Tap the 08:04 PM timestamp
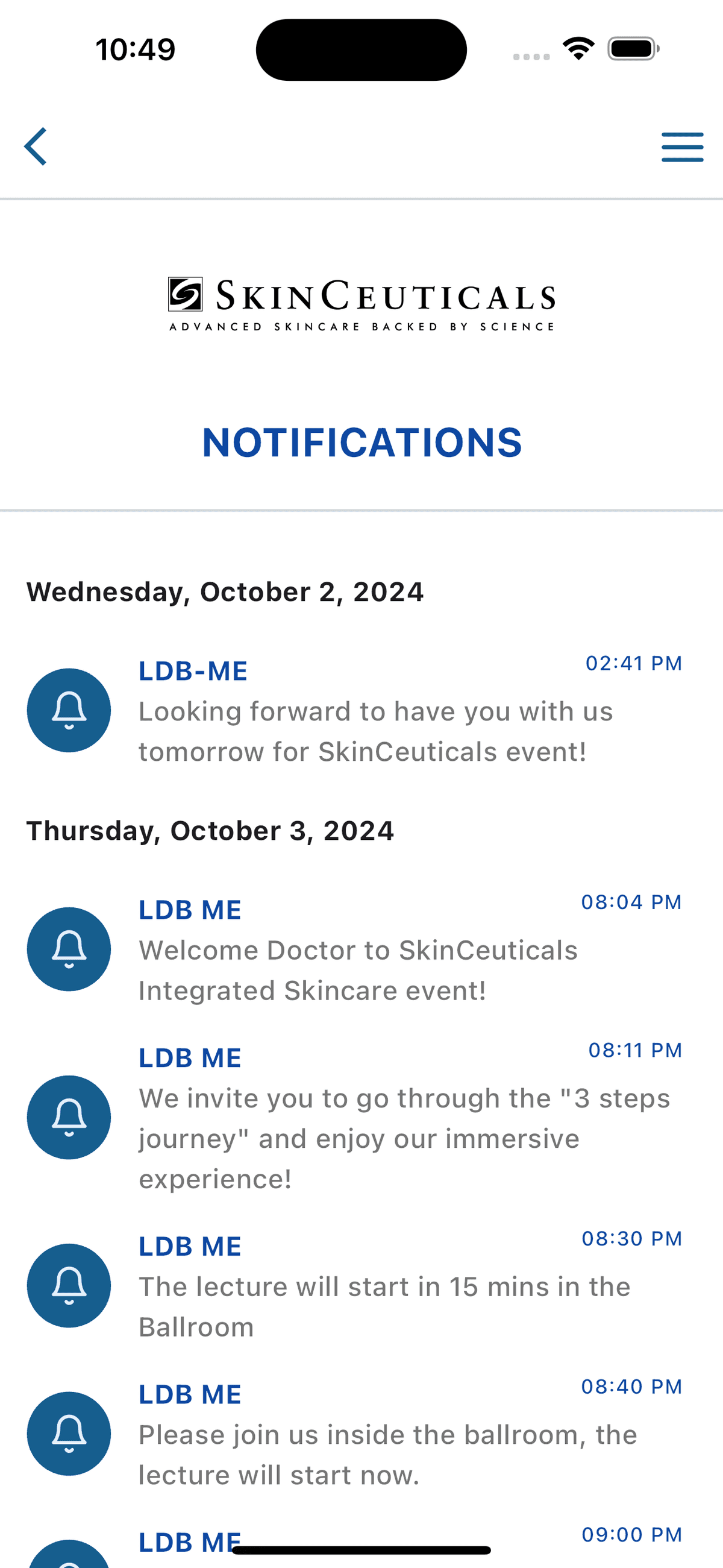The image size is (723, 1568). coord(631,902)
